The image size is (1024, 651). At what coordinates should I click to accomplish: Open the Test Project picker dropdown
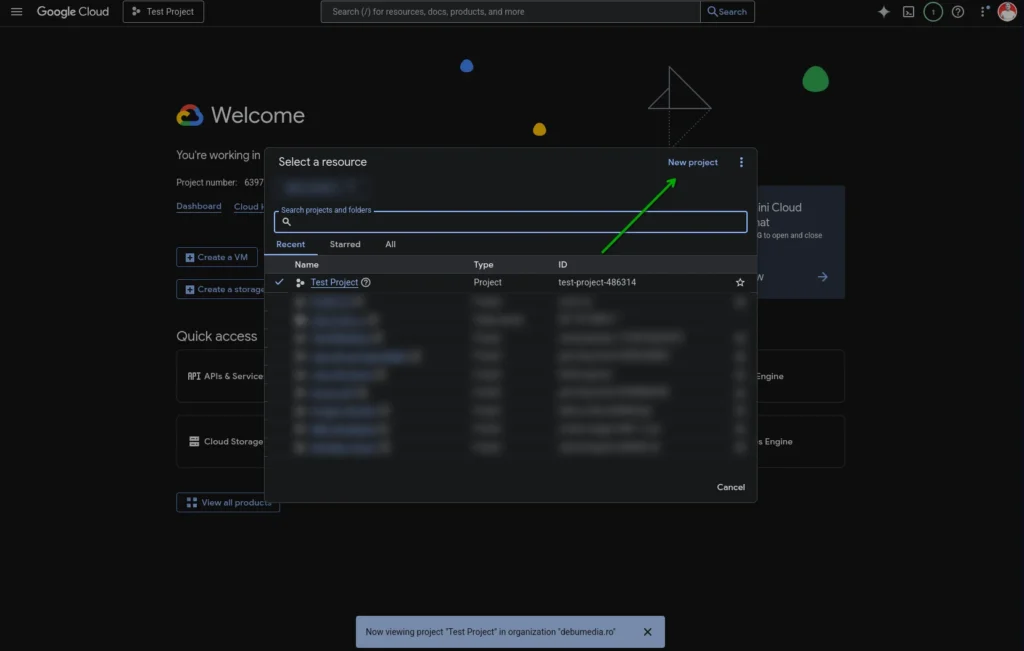pyautogui.click(x=164, y=12)
